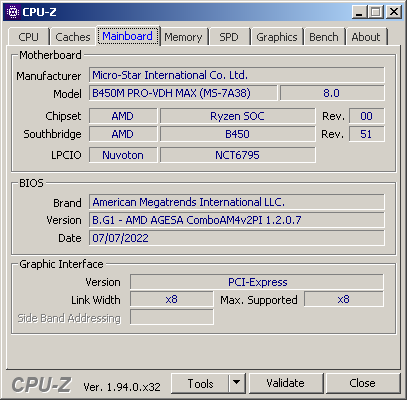Click the PCI-Express graphic interface version
This screenshot has height=400, width=407.
coord(257,282)
